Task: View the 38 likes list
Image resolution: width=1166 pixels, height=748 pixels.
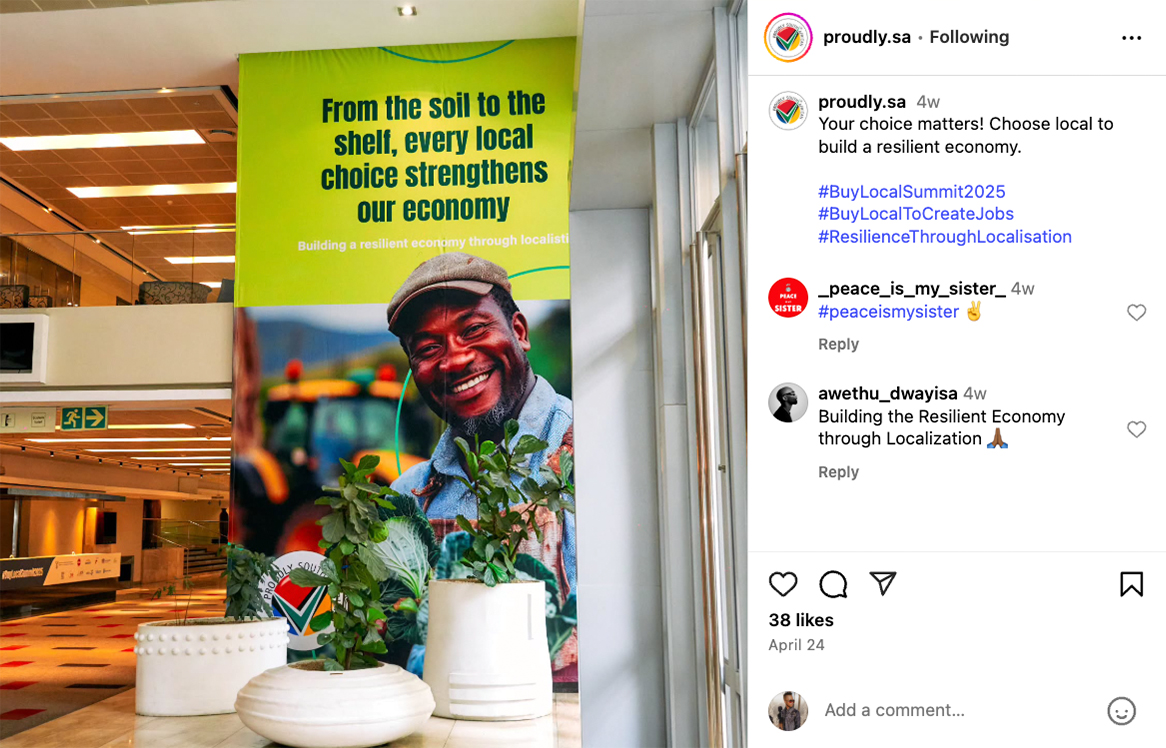Action: click(x=801, y=620)
